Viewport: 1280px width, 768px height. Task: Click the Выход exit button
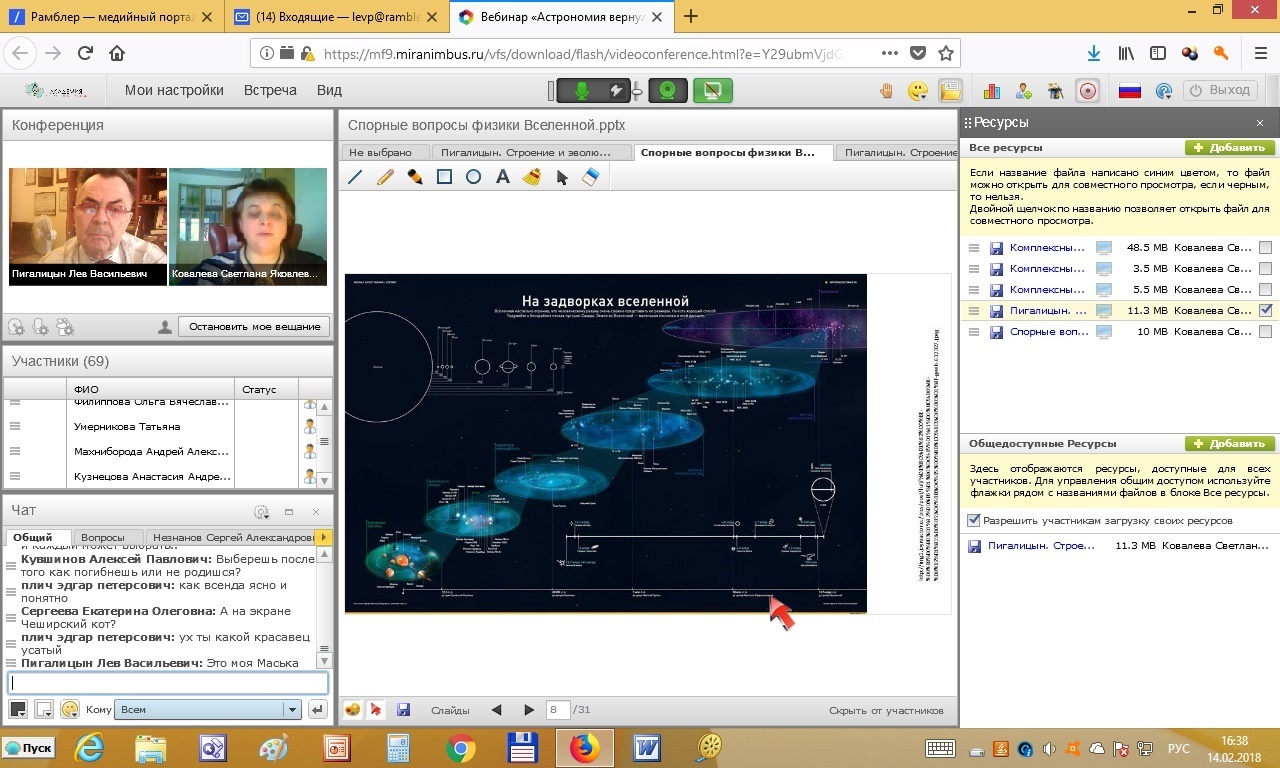[1220, 90]
